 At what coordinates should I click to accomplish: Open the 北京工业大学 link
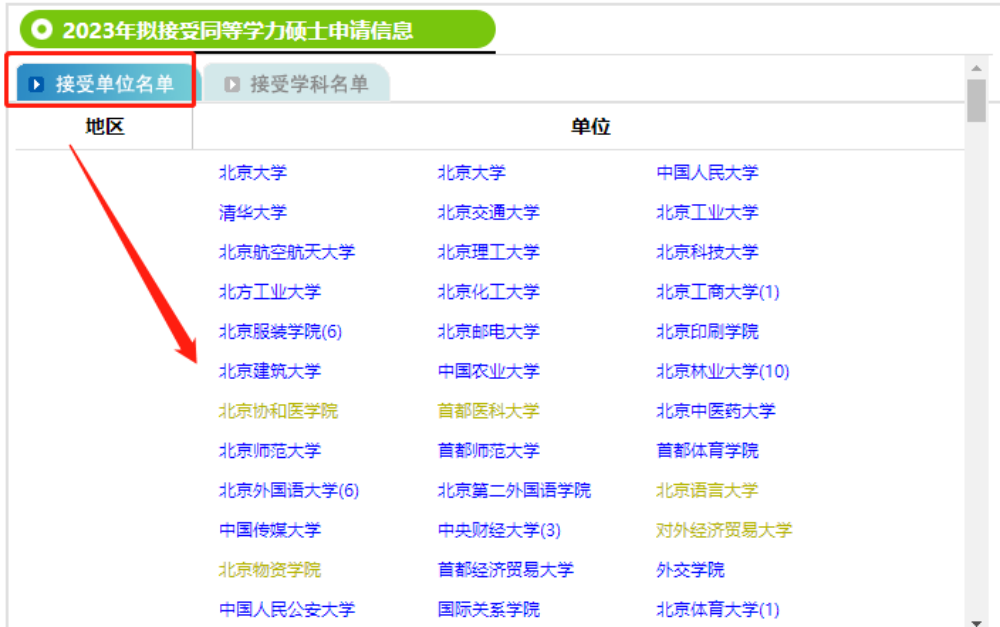point(707,212)
